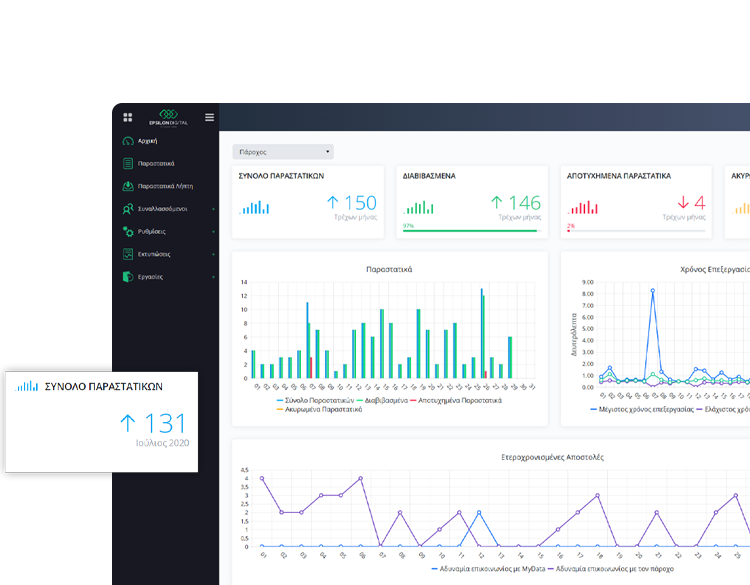The image size is (750, 585).
Task: Open the apps grid icon in sidebar header
Action: click(128, 117)
